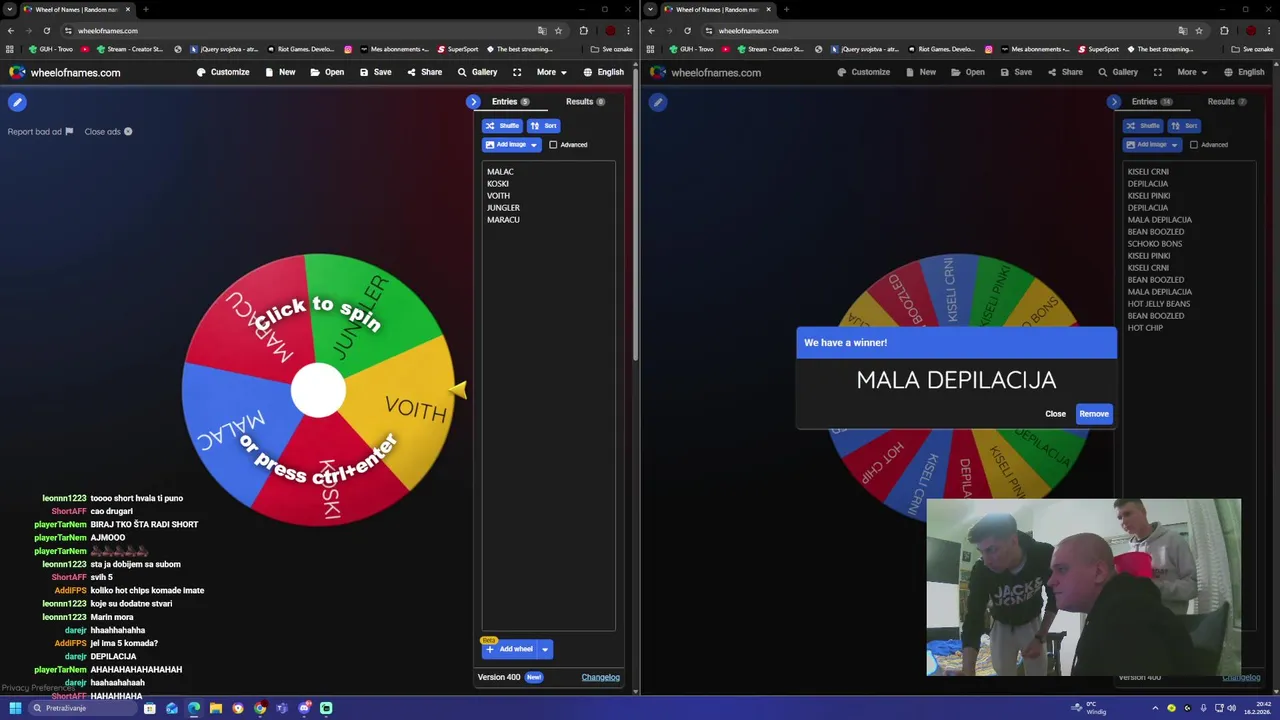This screenshot has height=720, width=1280.
Task: Open Customize in the left window toolbar
Action: pos(223,72)
